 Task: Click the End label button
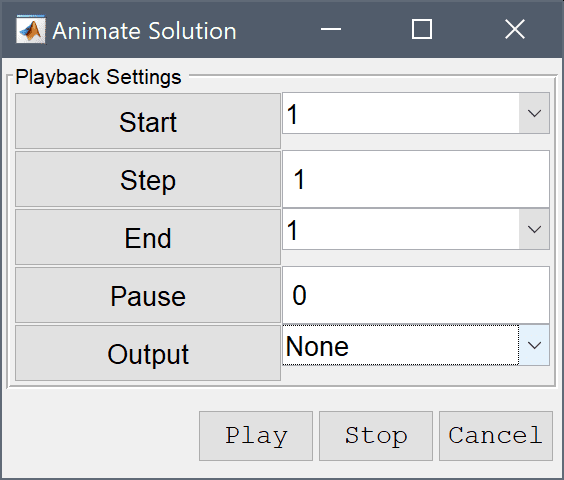pos(148,237)
